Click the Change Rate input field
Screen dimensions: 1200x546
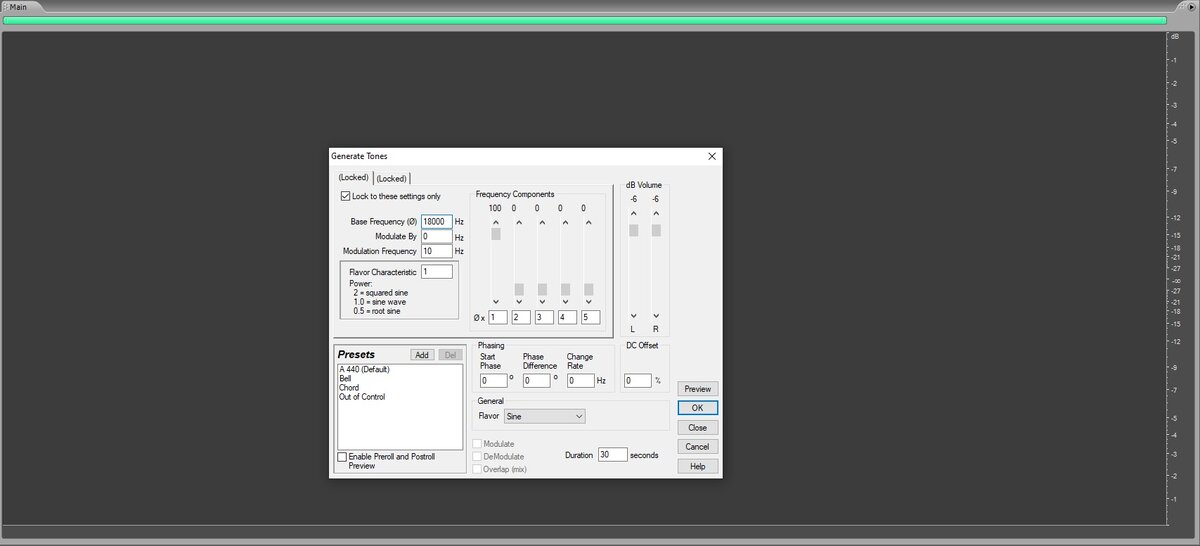[581, 381]
